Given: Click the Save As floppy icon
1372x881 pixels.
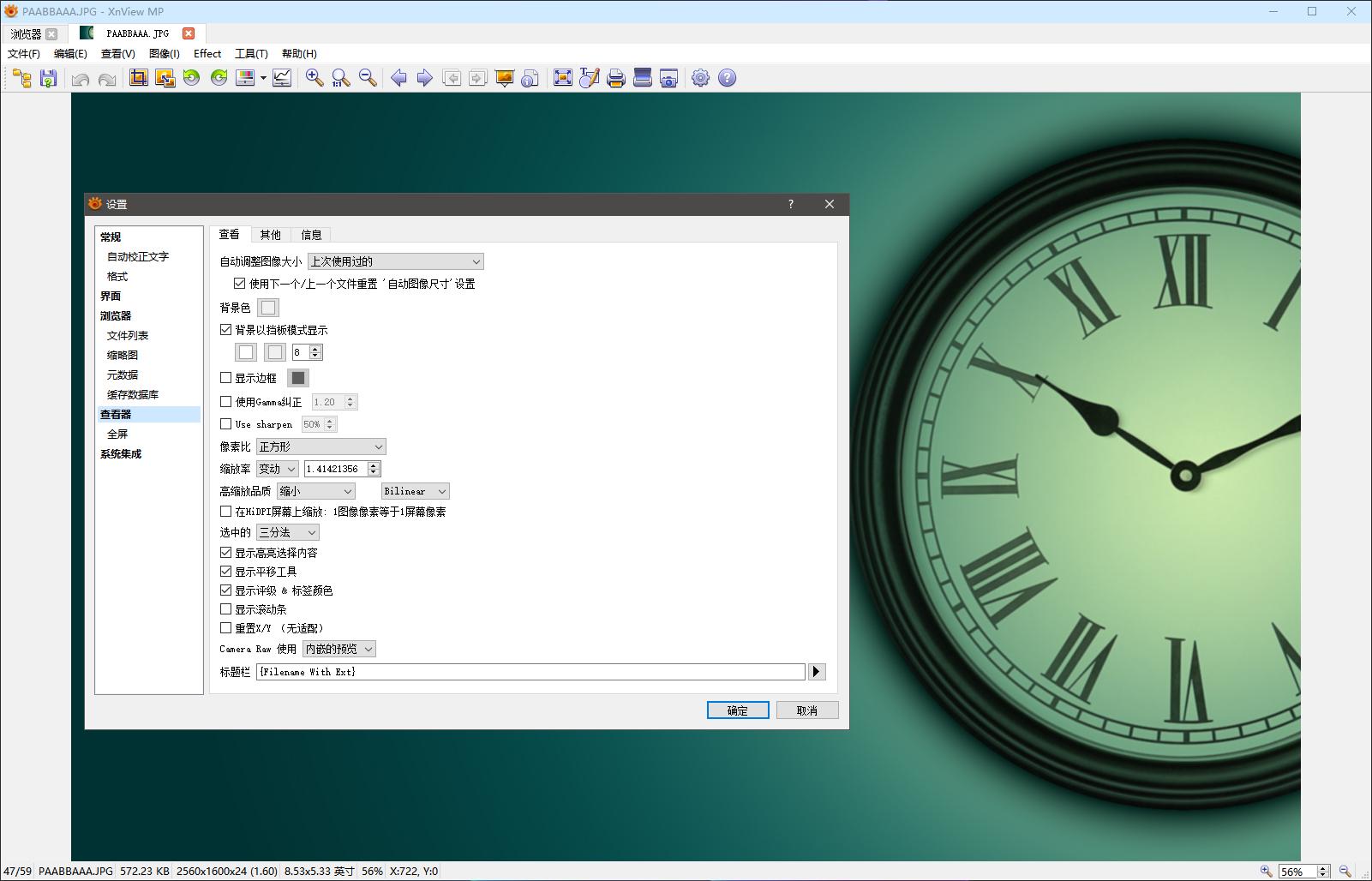Looking at the screenshot, I should (x=48, y=78).
